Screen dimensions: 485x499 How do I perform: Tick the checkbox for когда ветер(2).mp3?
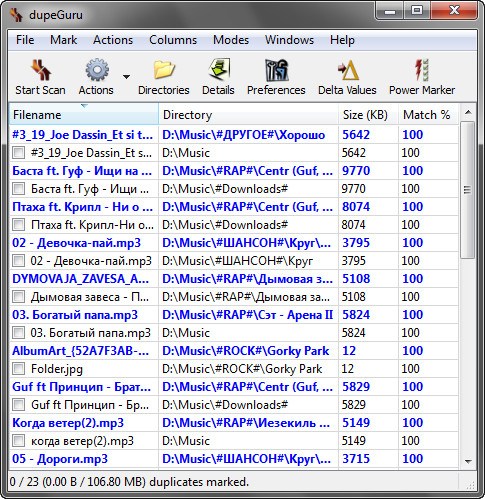18,441
